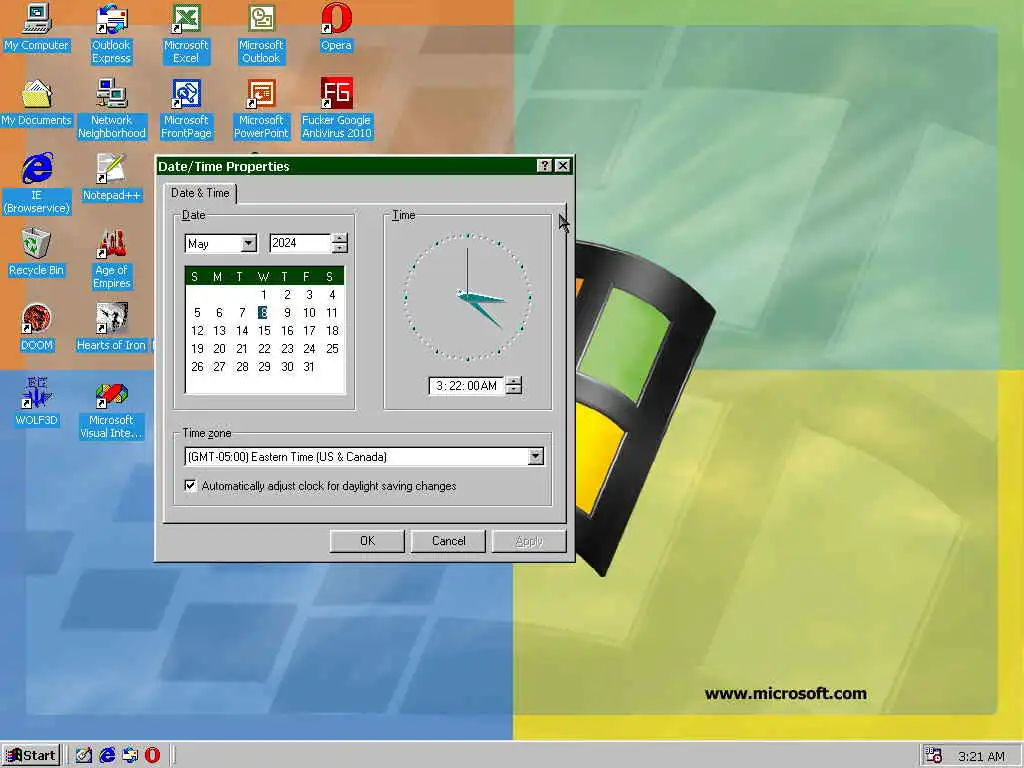Image resolution: width=1024 pixels, height=768 pixels.
Task: Decrease the time with spinner down arrow
Action: click(x=514, y=390)
